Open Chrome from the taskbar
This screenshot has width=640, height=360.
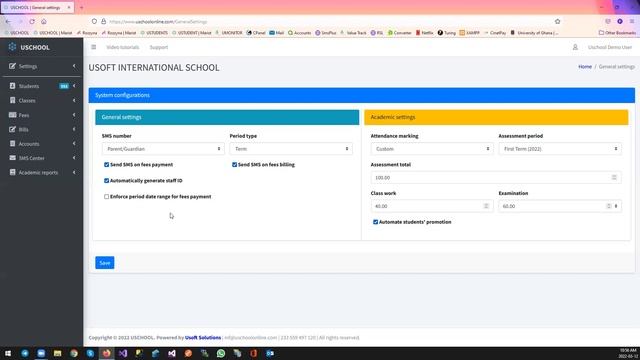click(x=73, y=353)
